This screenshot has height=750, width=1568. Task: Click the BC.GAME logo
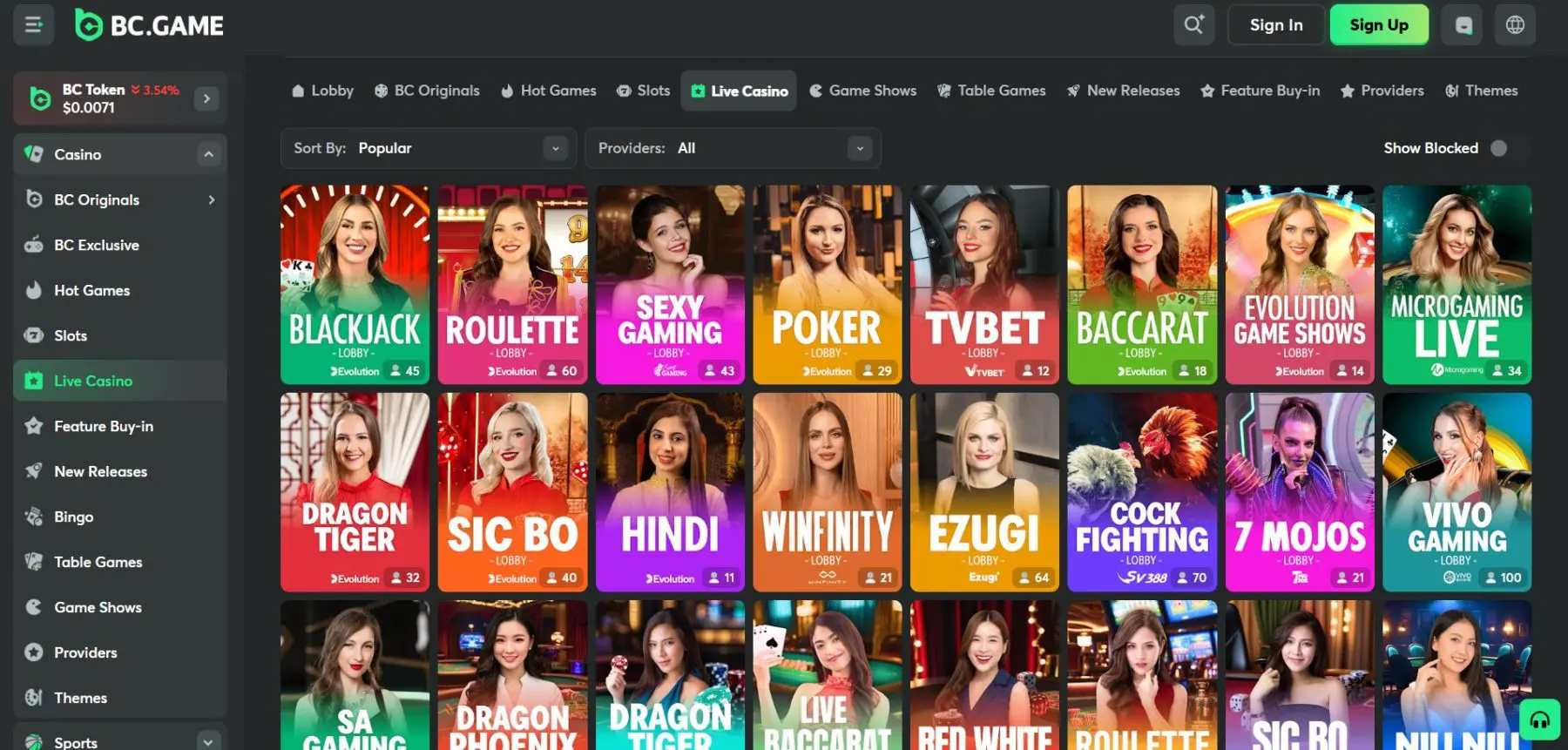tap(150, 25)
